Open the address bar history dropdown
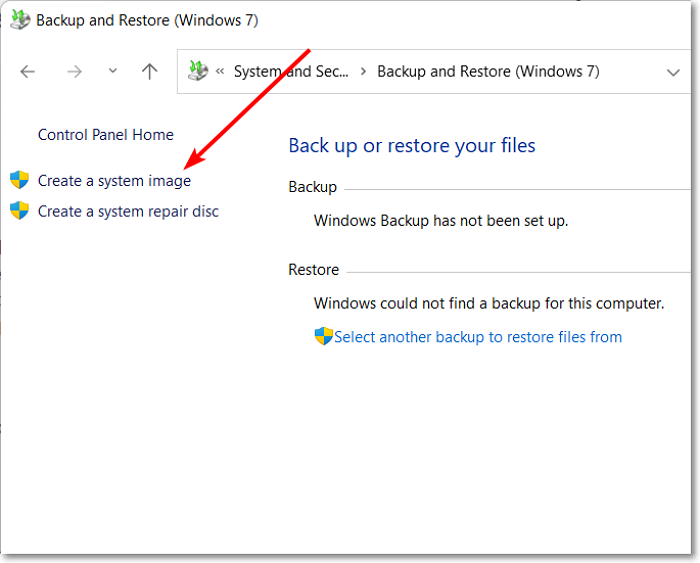The height and width of the screenshot is (563, 700). pos(673,72)
